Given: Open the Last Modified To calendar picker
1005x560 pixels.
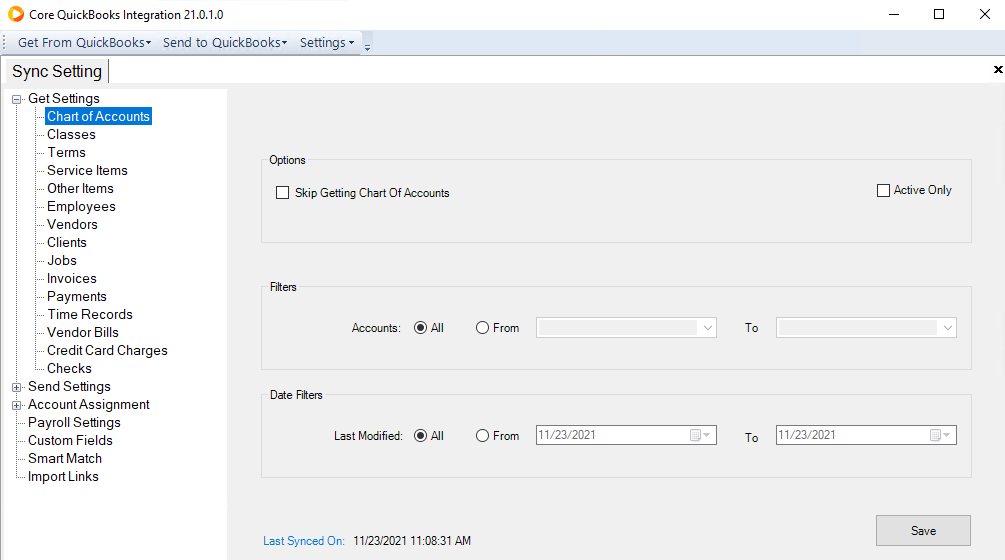Looking at the screenshot, I should (x=940, y=435).
